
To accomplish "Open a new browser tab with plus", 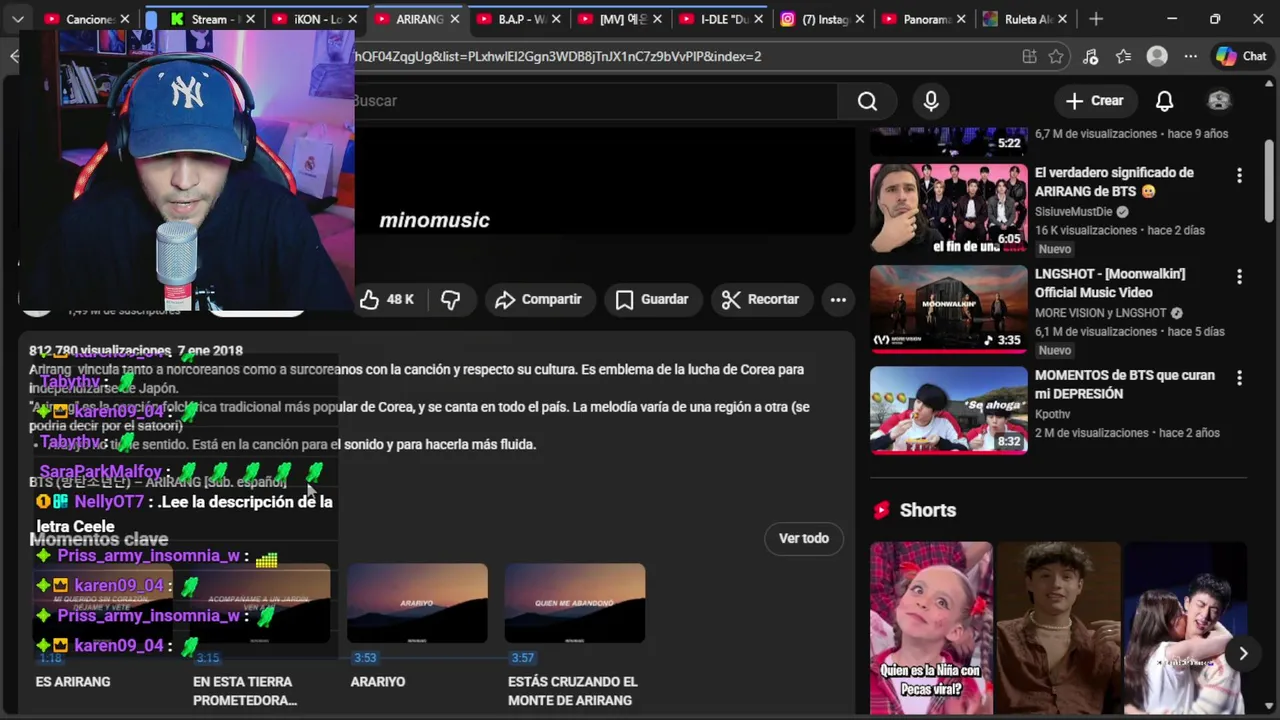I will pyautogui.click(x=1096, y=19).
